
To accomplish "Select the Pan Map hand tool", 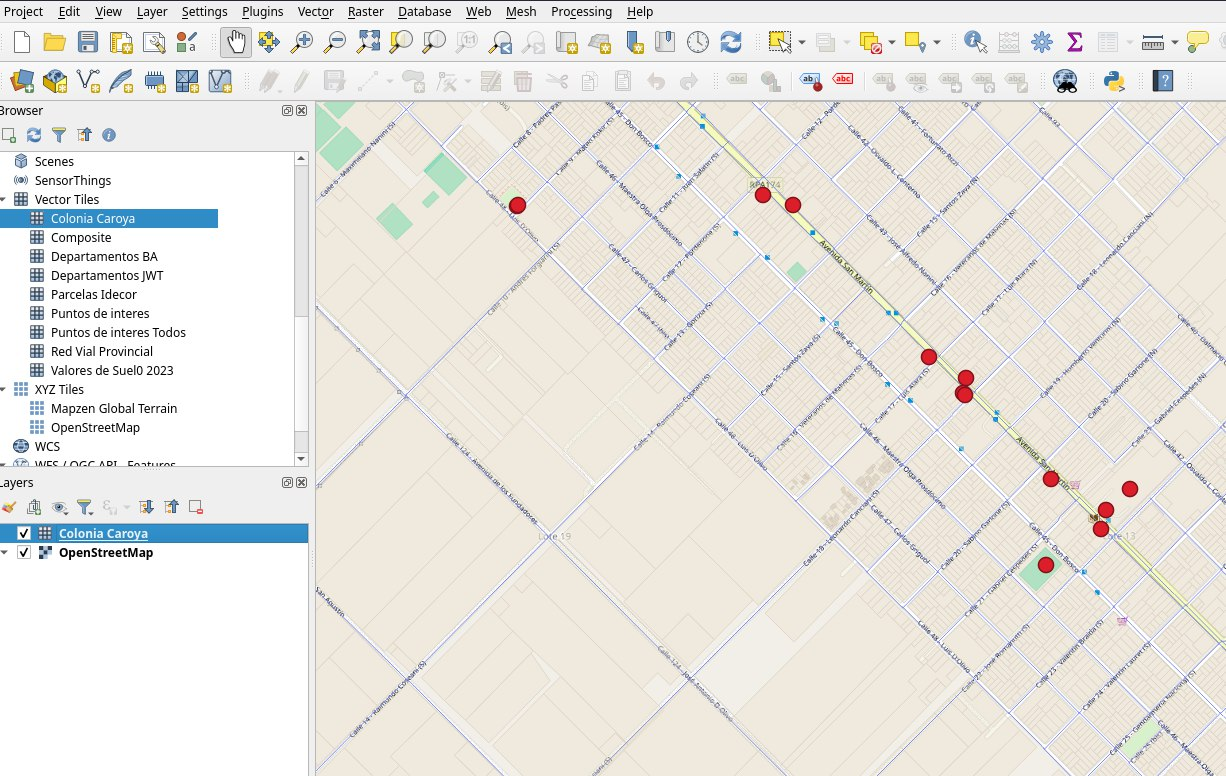I will click(x=236, y=42).
